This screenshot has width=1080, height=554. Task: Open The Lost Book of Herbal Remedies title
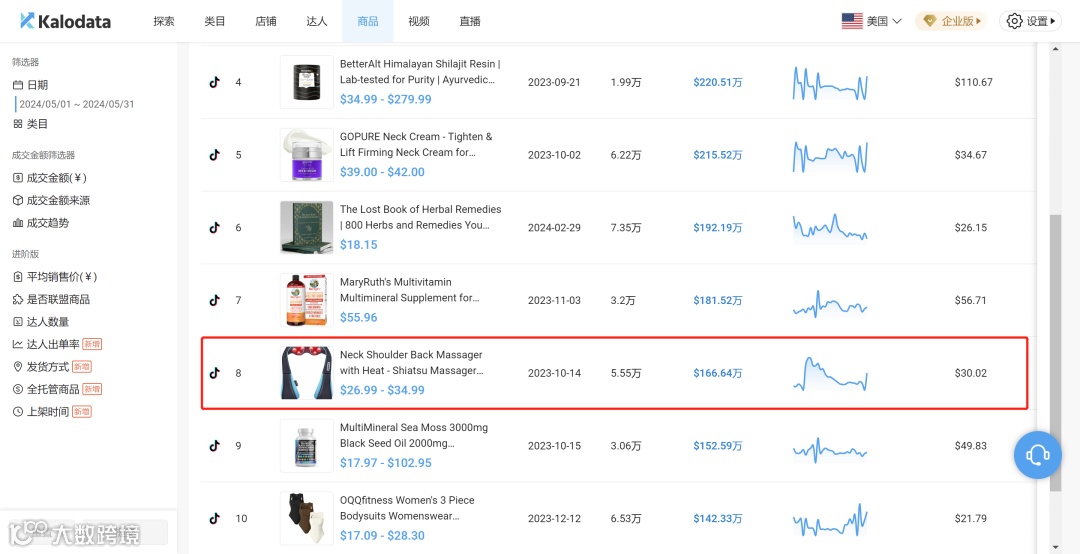[421, 217]
